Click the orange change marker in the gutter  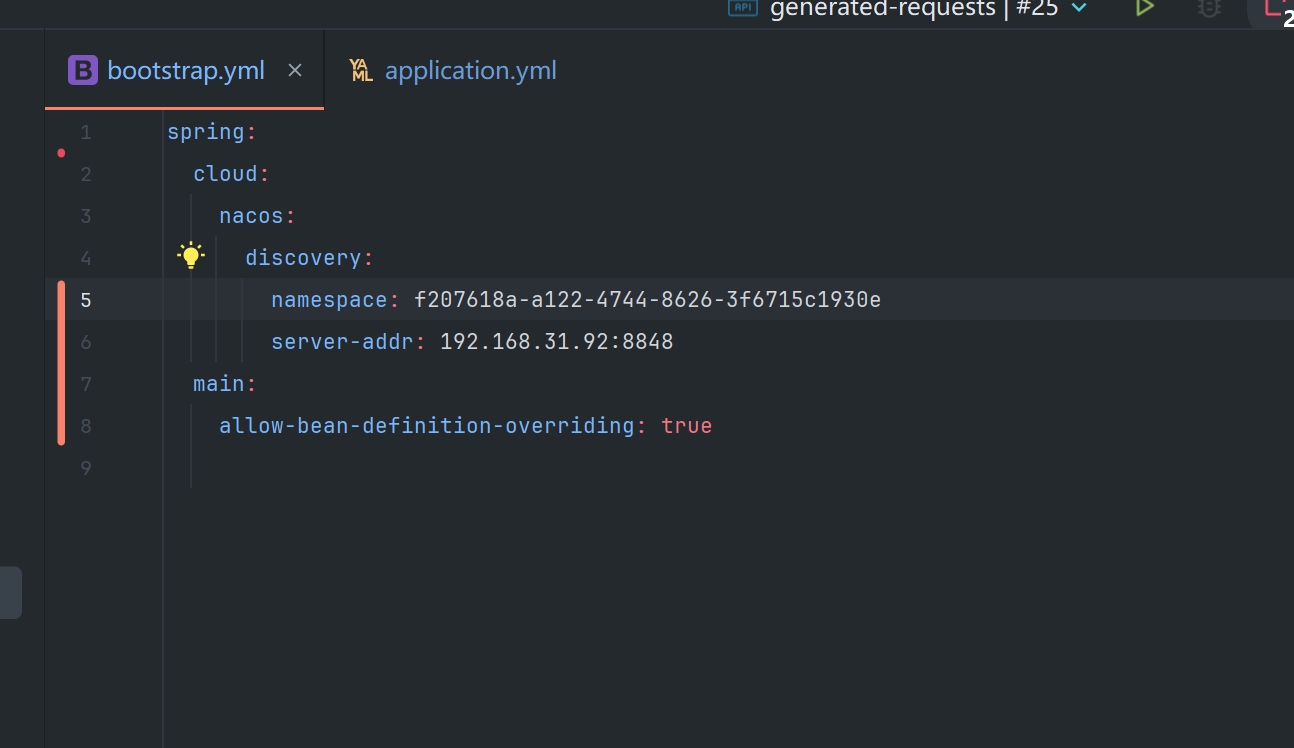(61, 362)
